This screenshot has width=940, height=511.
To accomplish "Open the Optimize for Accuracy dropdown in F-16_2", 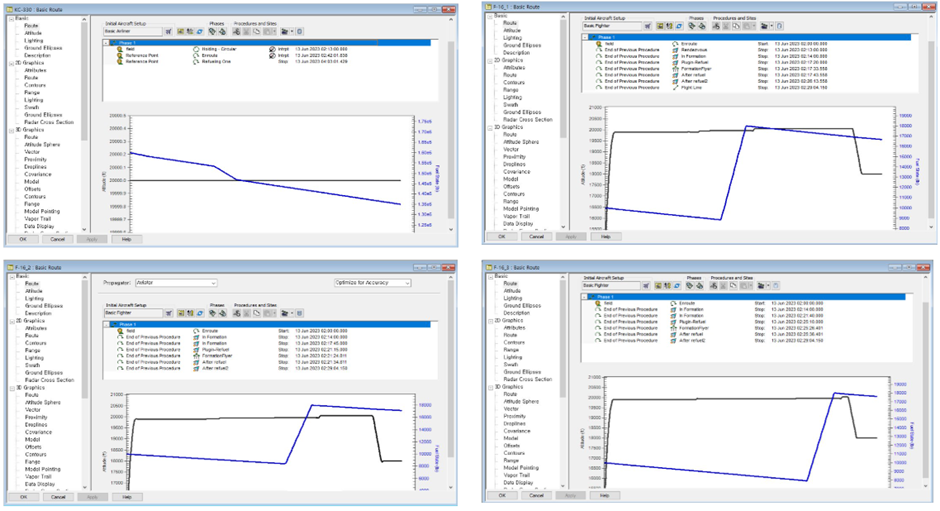I will click(372, 282).
